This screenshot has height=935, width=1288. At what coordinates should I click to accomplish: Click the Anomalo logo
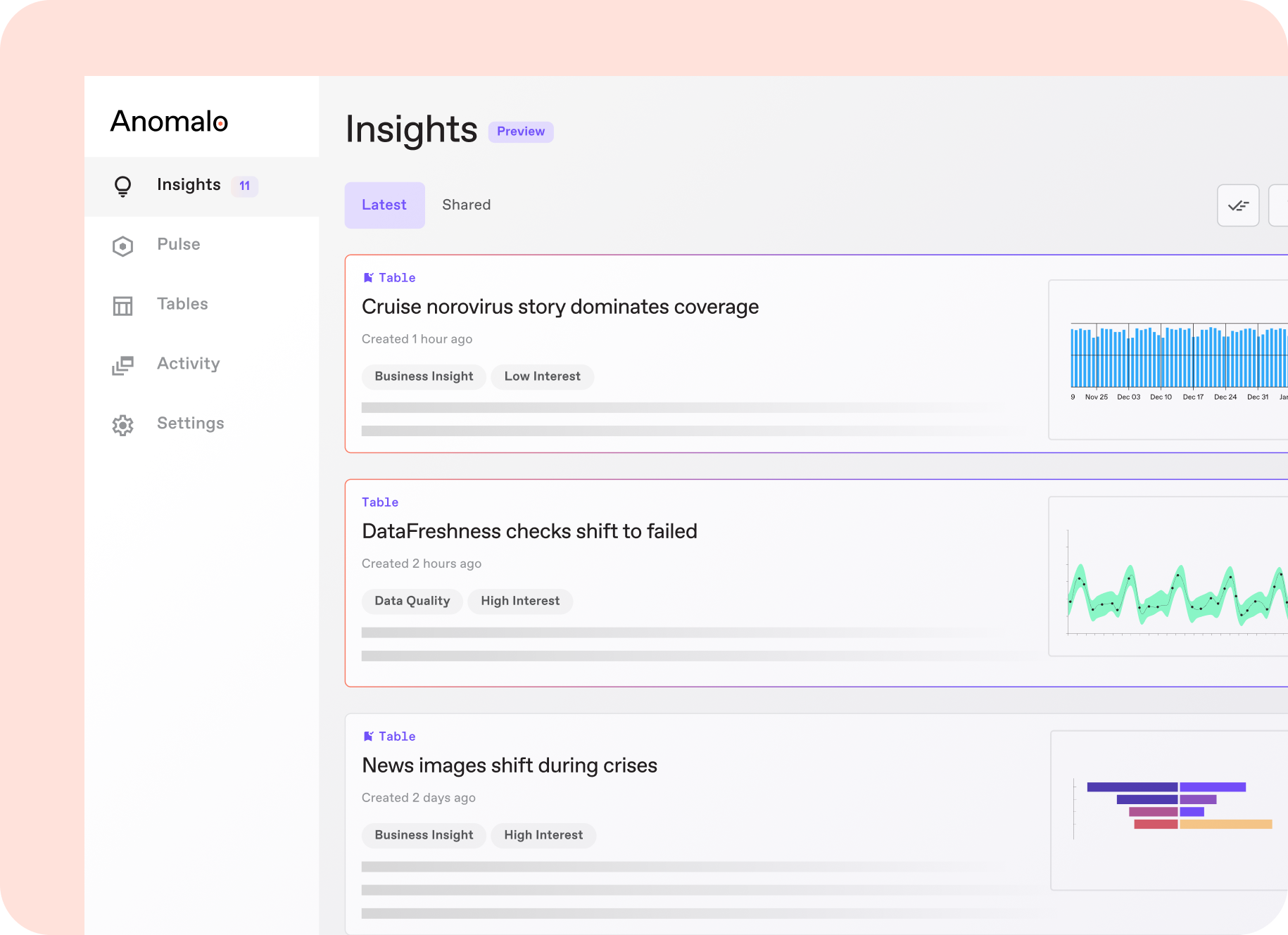click(x=170, y=122)
